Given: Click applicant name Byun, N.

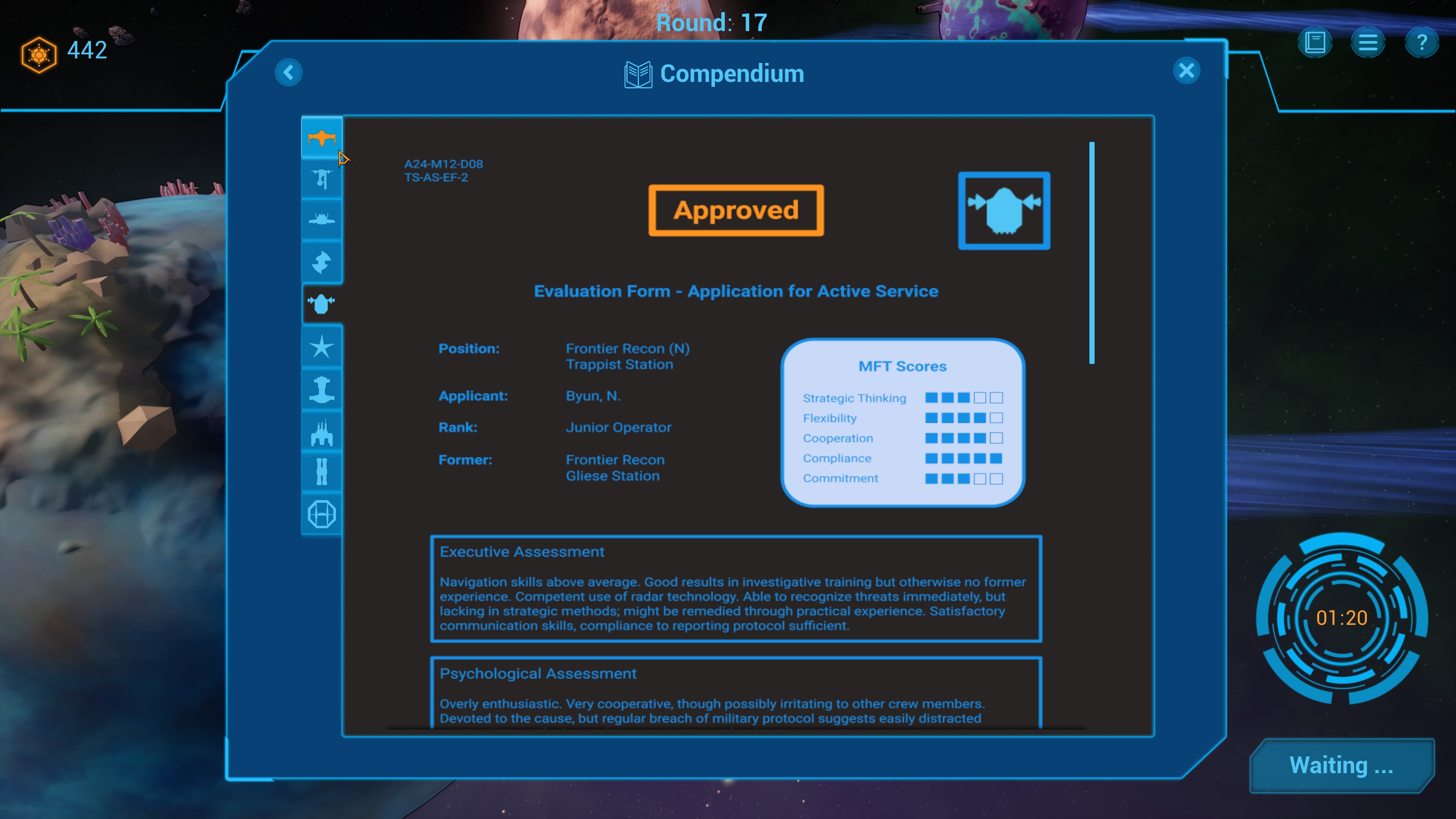Looking at the screenshot, I should (593, 396).
